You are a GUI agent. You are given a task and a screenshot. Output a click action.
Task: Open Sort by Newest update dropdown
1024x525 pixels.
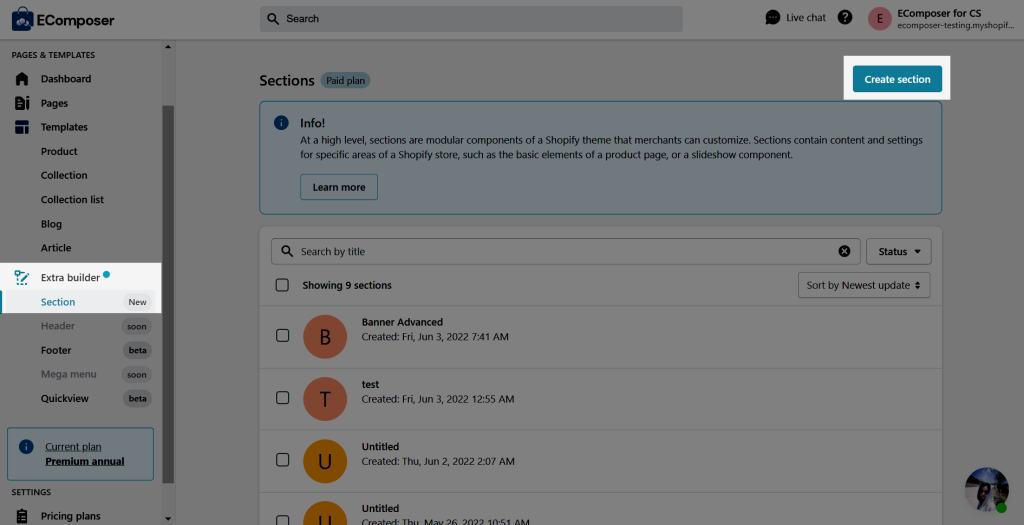click(x=864, y=285)
